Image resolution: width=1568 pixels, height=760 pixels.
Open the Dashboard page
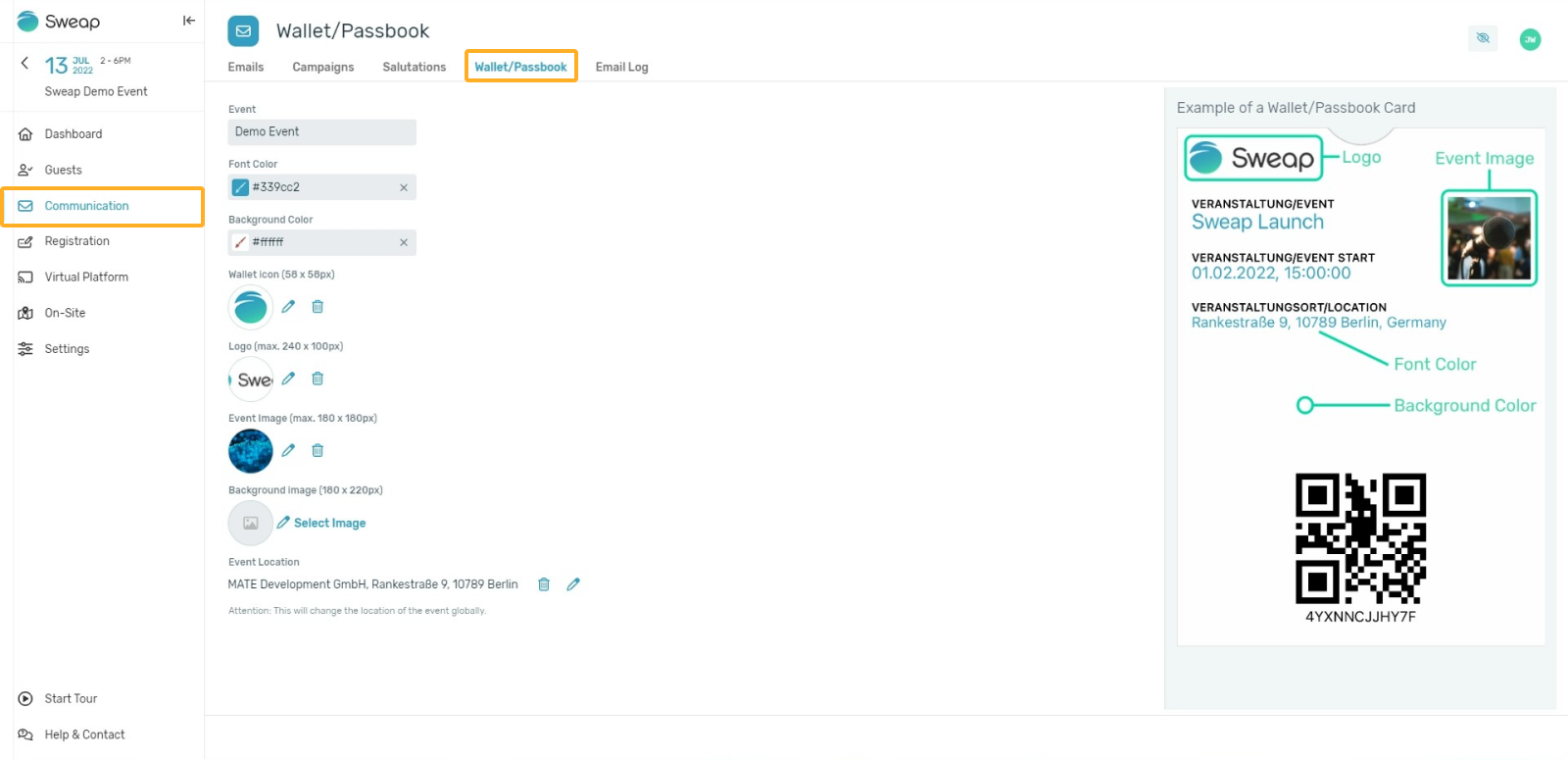pyautogui.click(x=73, y=134)
